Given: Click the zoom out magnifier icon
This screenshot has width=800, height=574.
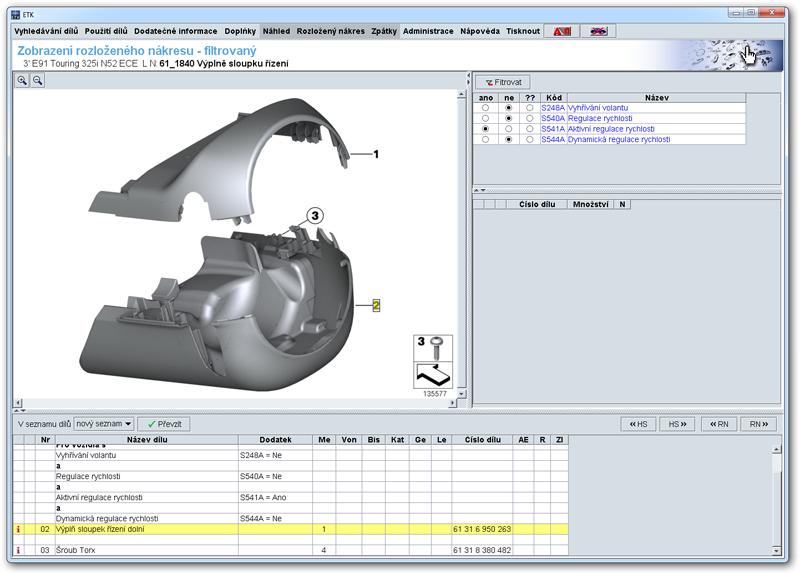Looking at the screenshot, I should (38, 81).
